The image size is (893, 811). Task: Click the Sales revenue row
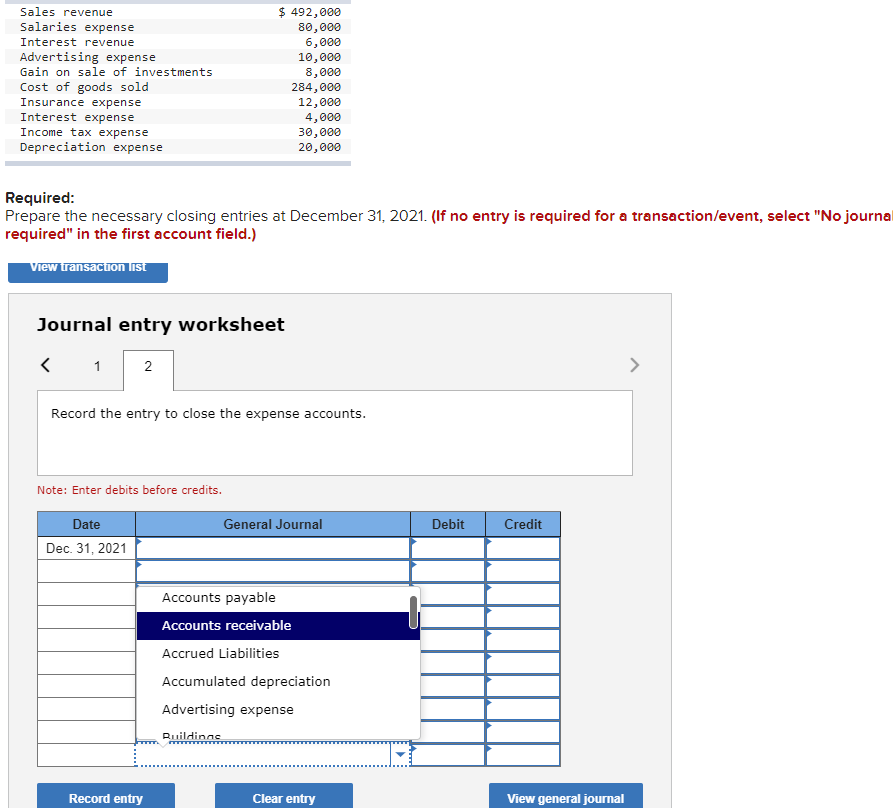click(178, 12)
